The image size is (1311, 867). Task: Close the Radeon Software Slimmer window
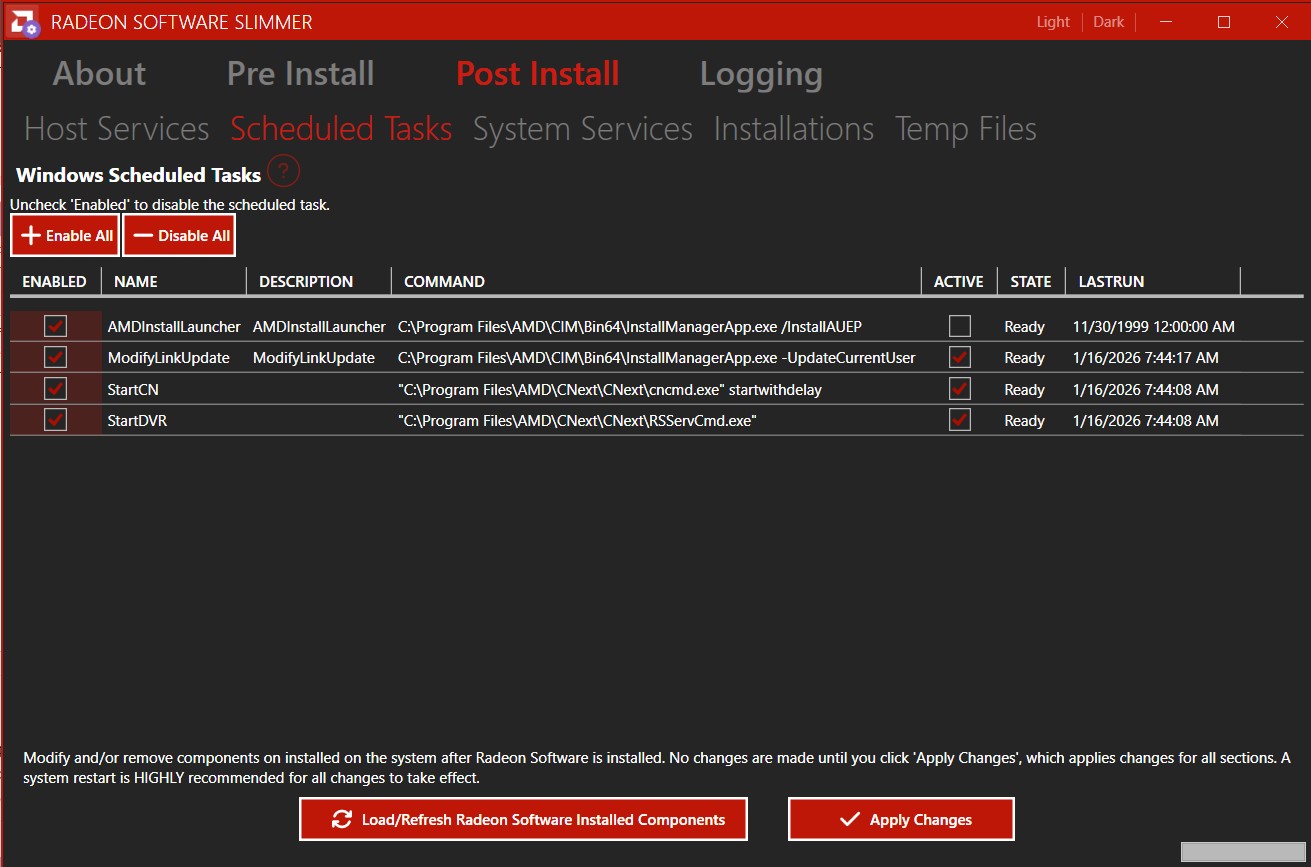coord(1281,22)
